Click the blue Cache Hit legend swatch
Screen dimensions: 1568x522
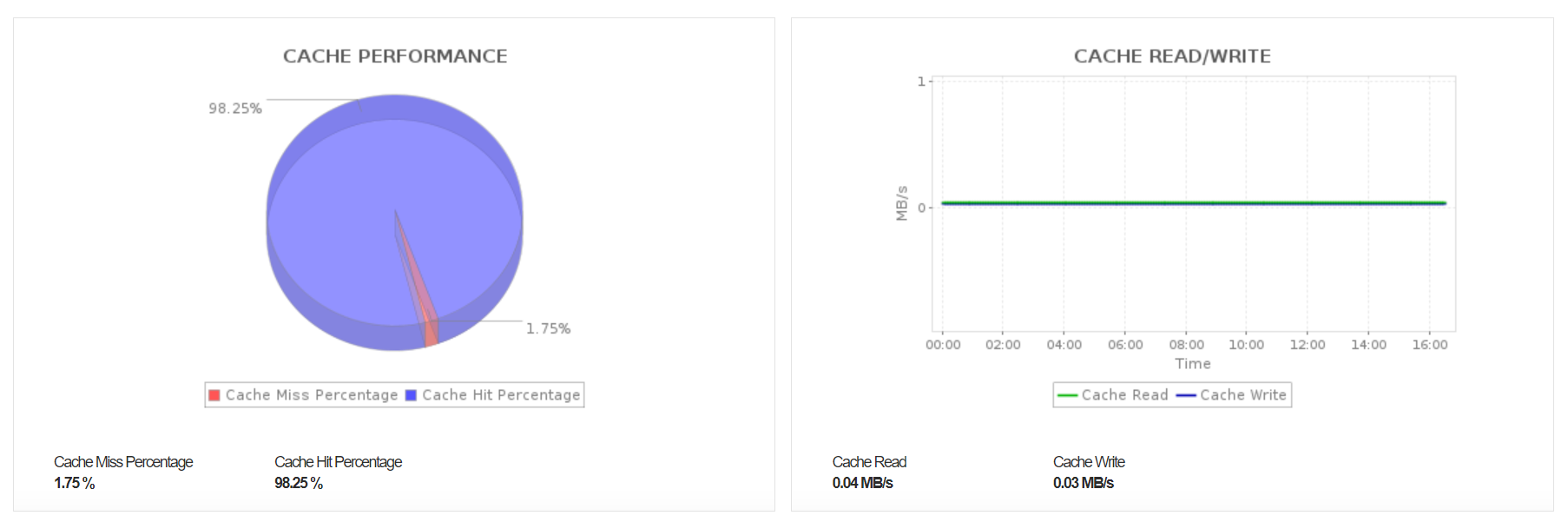pos(411,395)
